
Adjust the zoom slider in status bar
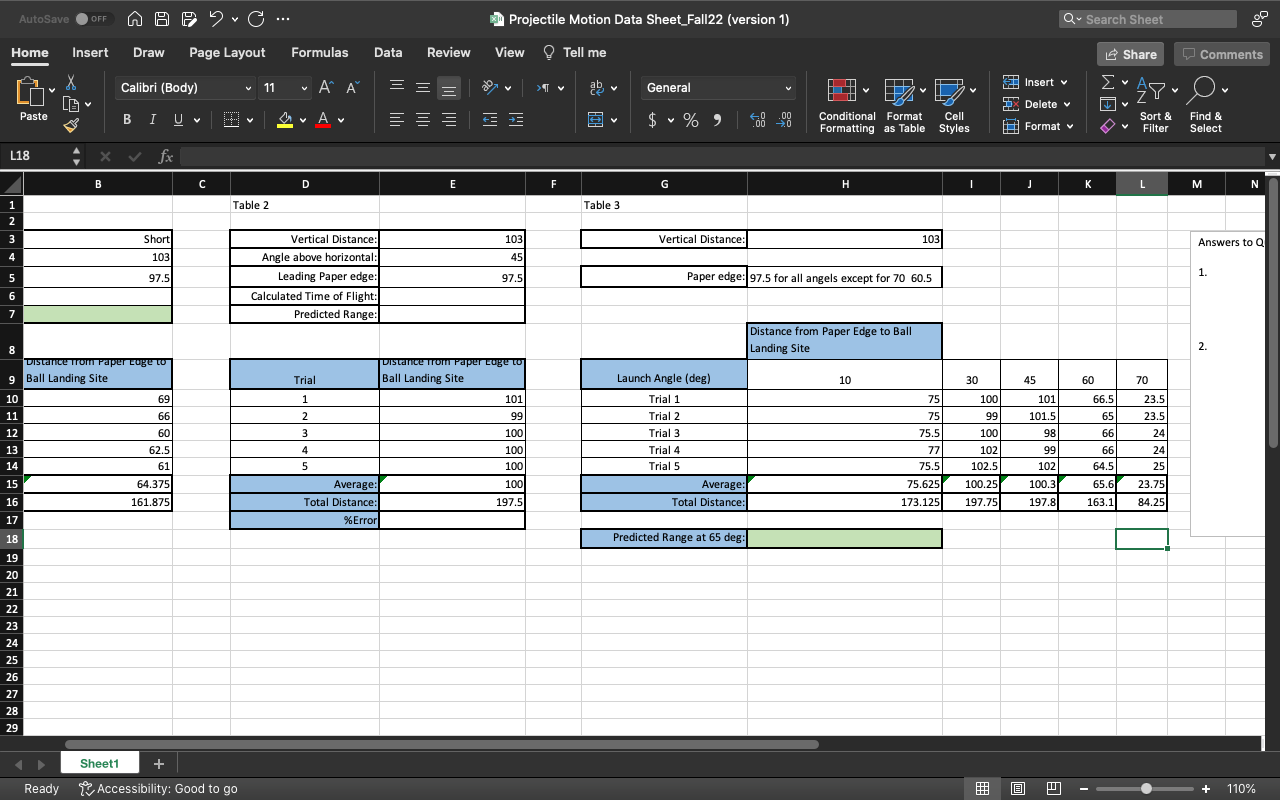pyautogui.click(x=1145, y=788)
